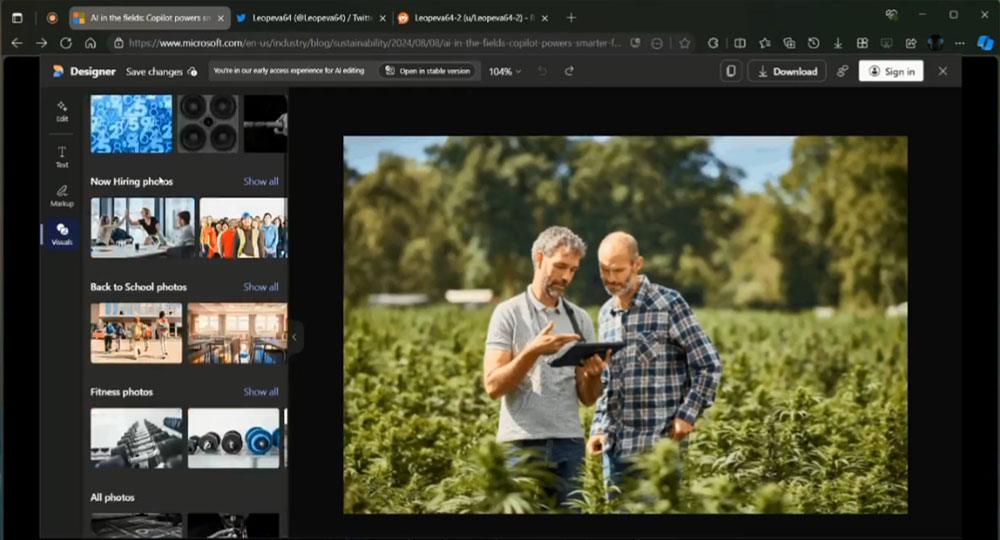Click the send to phone icon
This screenshot has height=540, width=1000.
click(x=731, y=71)
